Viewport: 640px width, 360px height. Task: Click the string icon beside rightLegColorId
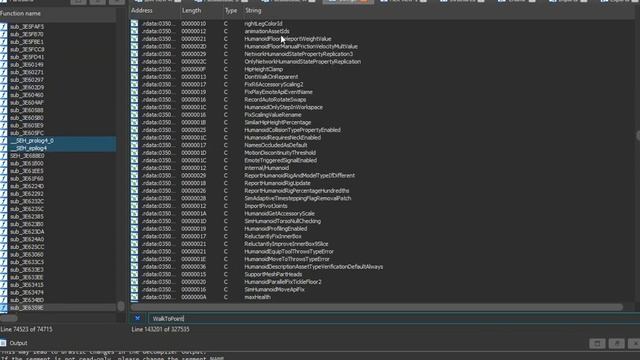point(134,24)
